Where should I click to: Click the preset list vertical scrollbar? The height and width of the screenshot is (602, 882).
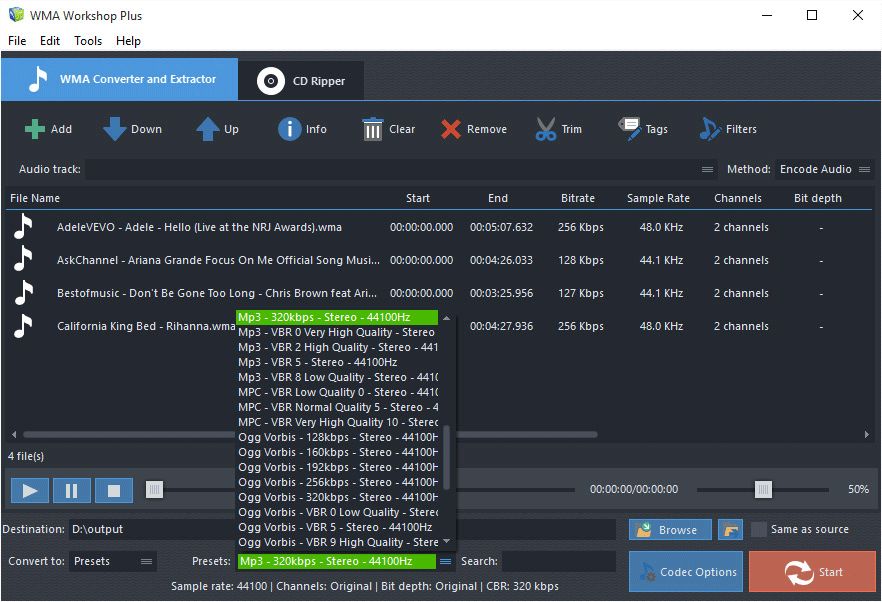click(x=447, y=457)
